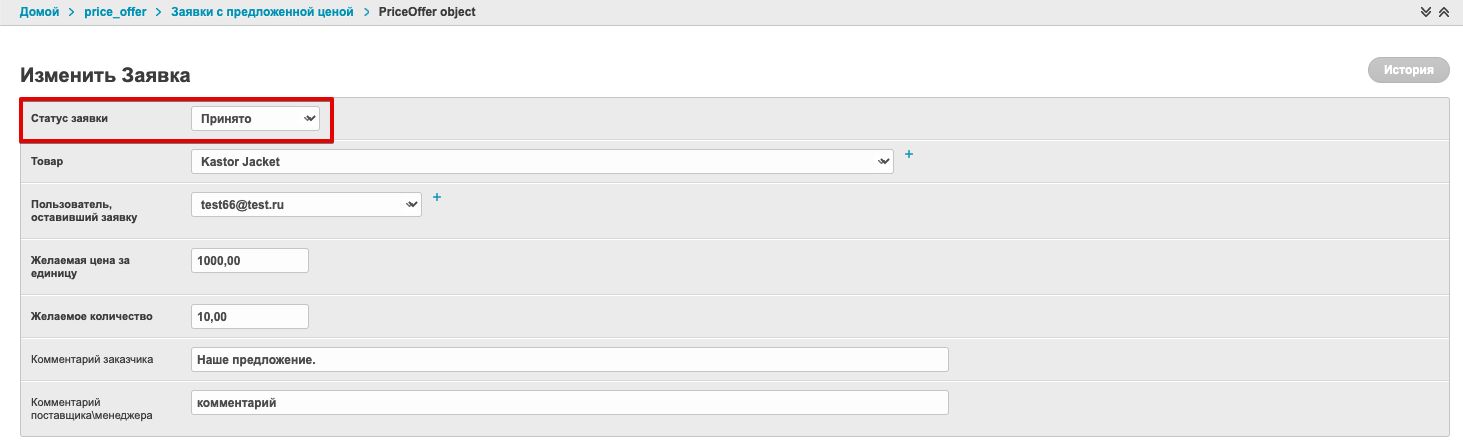The width and height of the screenshot is (1463, 447).
Task: Click the Статус заявки label
Action: (69, 118)
